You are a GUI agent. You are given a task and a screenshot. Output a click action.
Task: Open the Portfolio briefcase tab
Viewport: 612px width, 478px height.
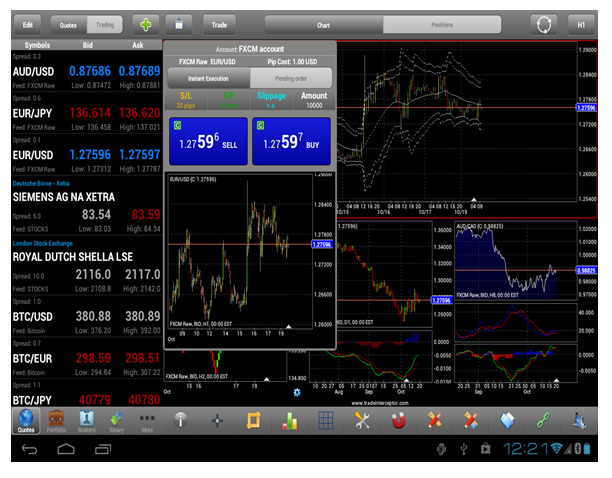tap(56, 421)
